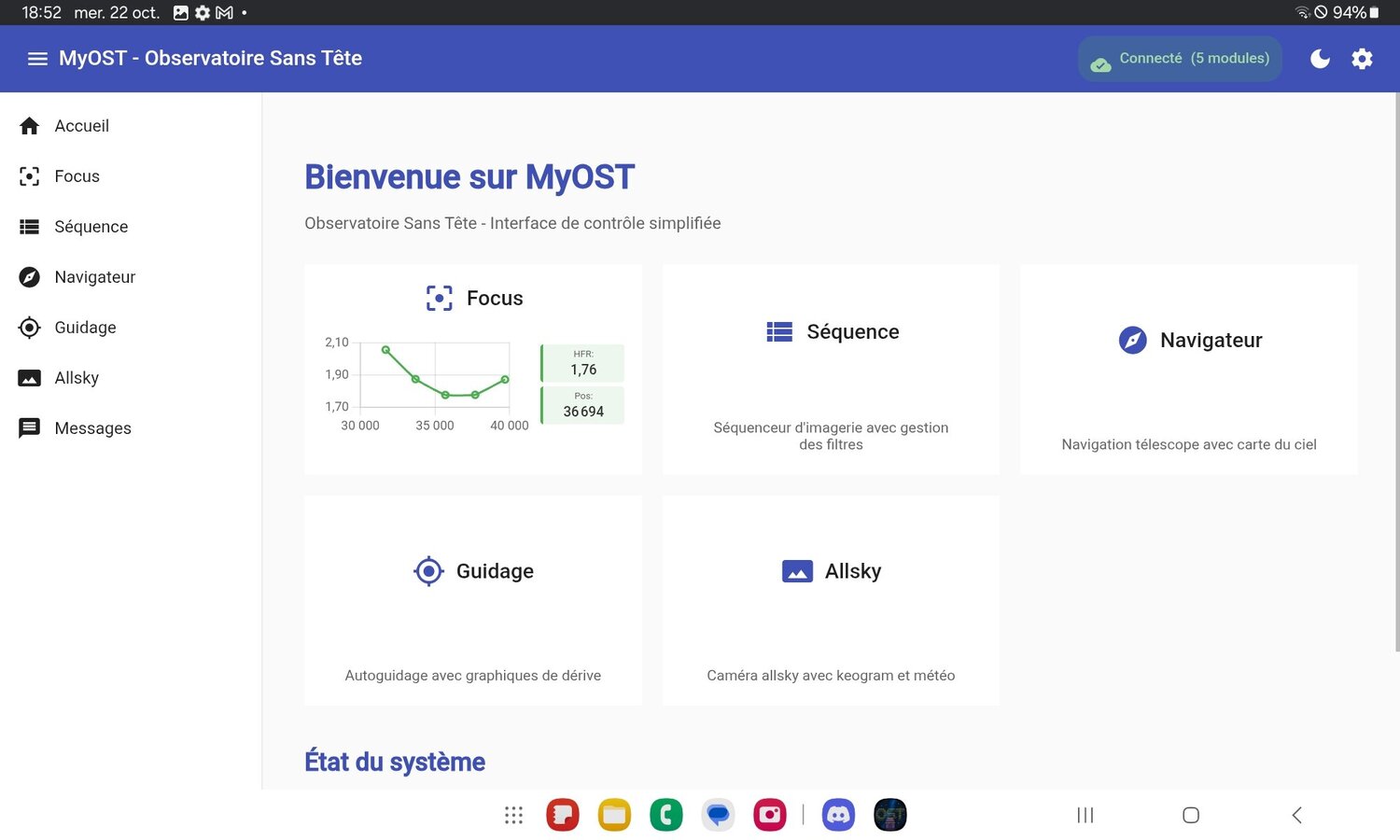
Task: Open the Messages chat icon in sidebar
Action: tap(29, 427)
